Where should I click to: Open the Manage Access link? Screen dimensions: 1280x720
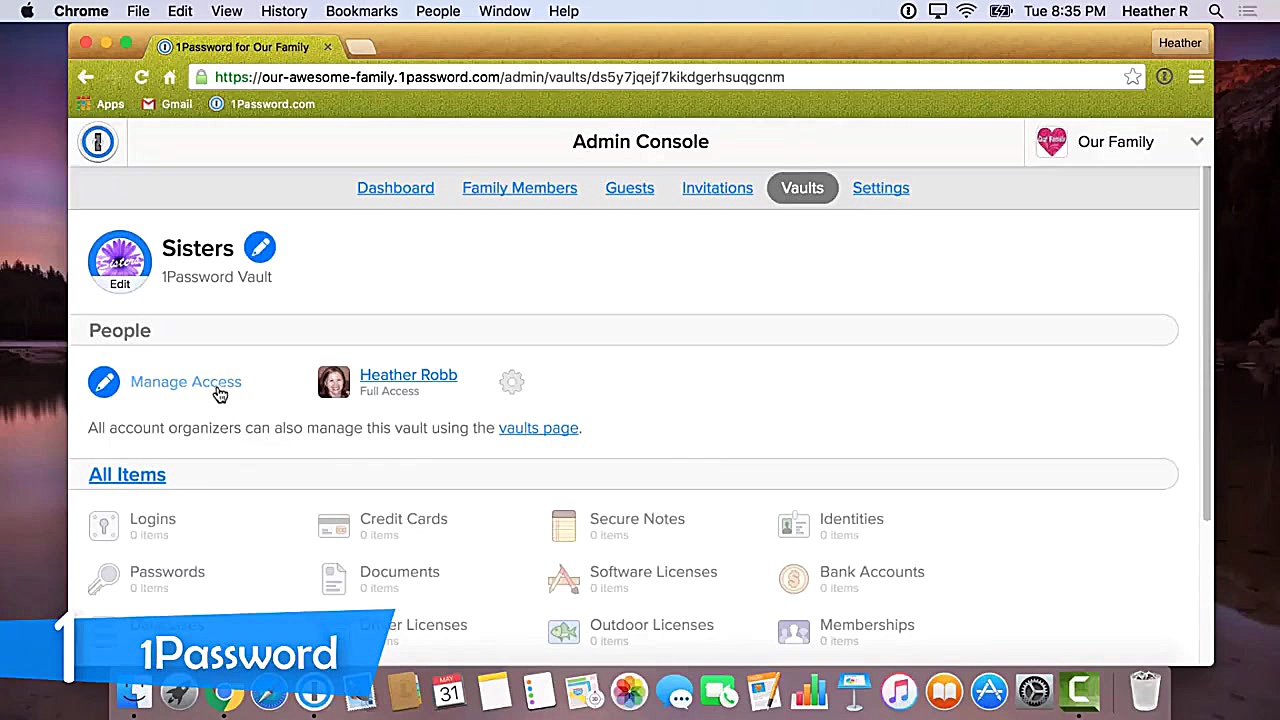click(x=186, y=382)
